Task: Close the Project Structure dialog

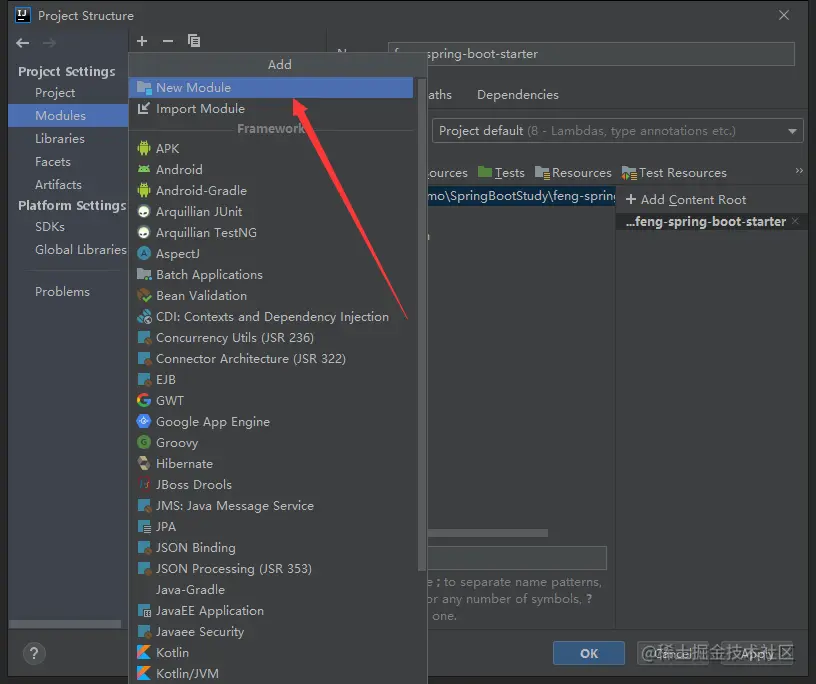Action: click(x=784, y=15)
